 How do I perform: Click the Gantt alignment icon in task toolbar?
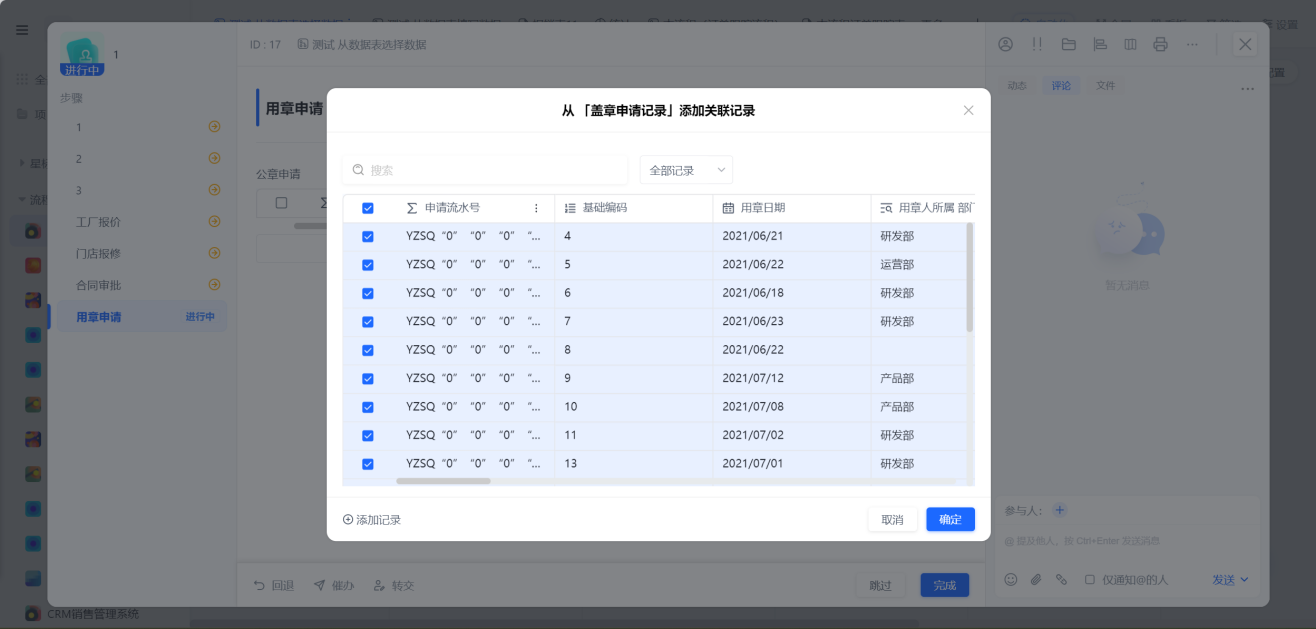(1100, 44)
